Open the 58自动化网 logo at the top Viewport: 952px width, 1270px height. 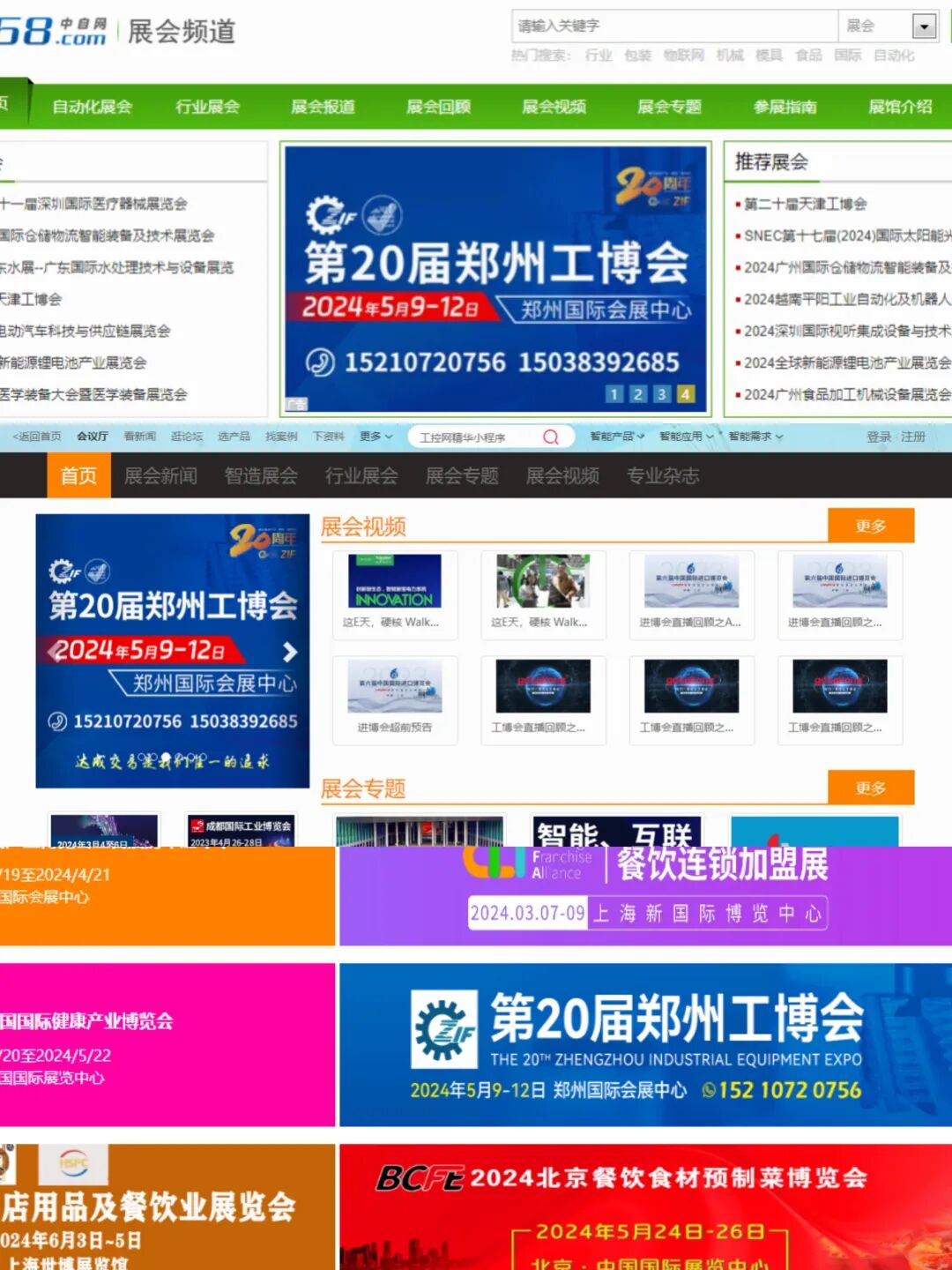[x=53, y=31]
